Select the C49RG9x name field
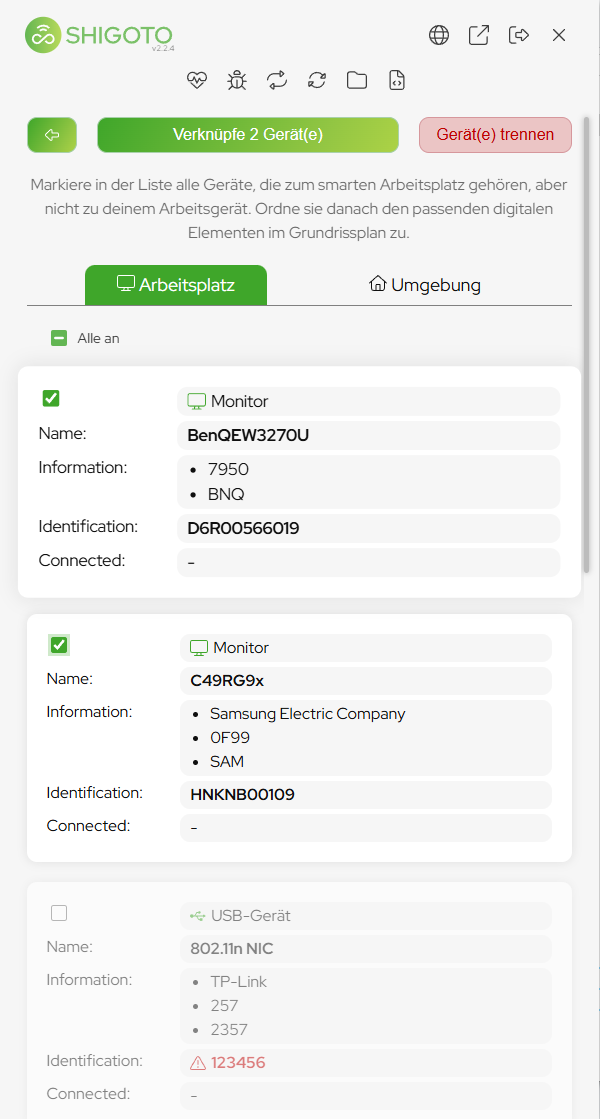This screenshot has width=600, height=1119. (x=365, y=681)
